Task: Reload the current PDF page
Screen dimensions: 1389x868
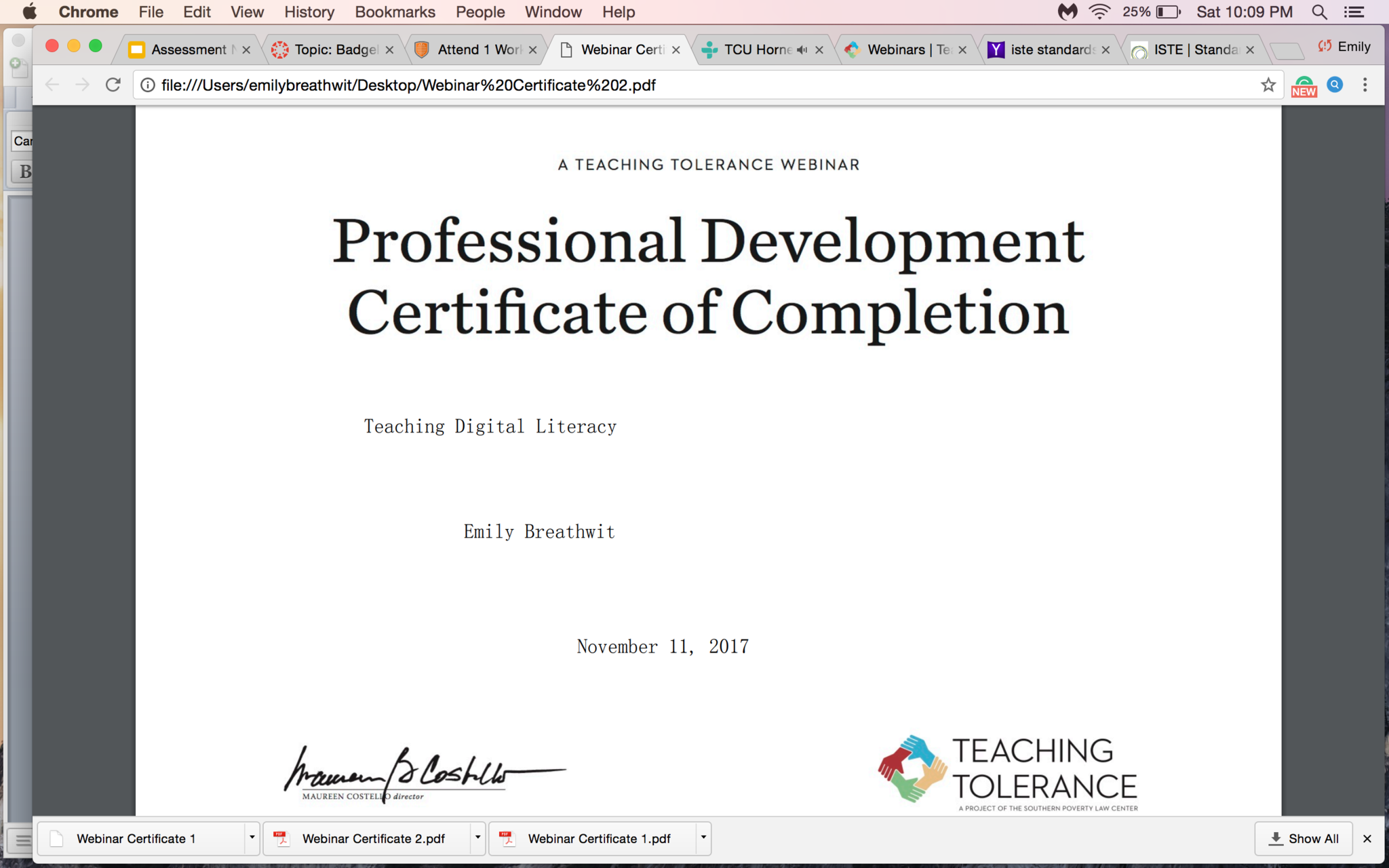Action: (x=113, y=85)
